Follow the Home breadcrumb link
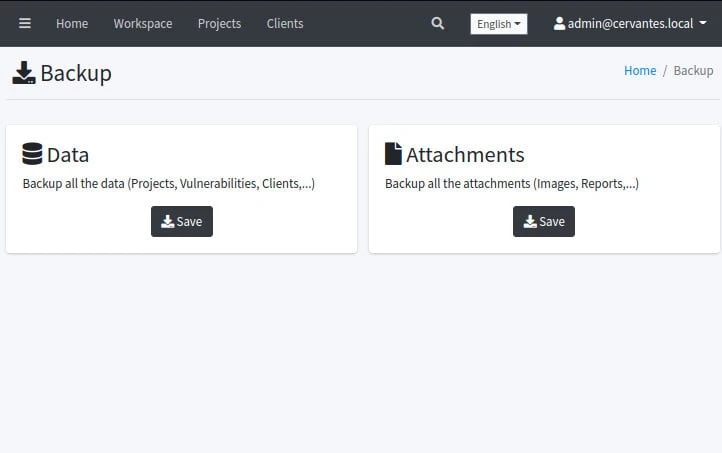Viewport: 722px width, 453px height. (x=640, y=70)
